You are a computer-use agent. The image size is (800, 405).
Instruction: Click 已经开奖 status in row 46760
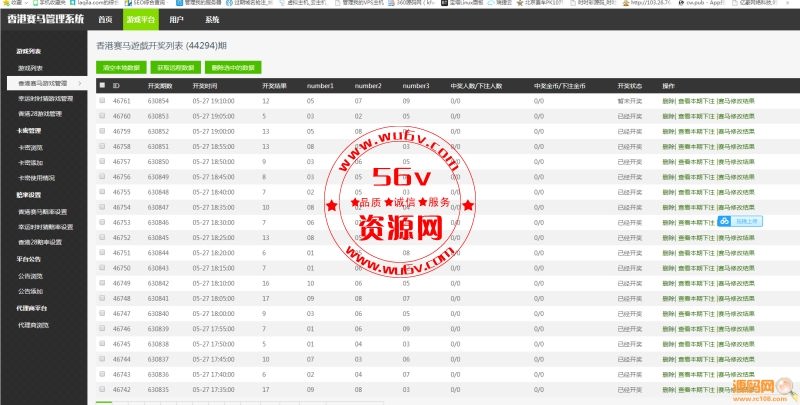(630, 116)
